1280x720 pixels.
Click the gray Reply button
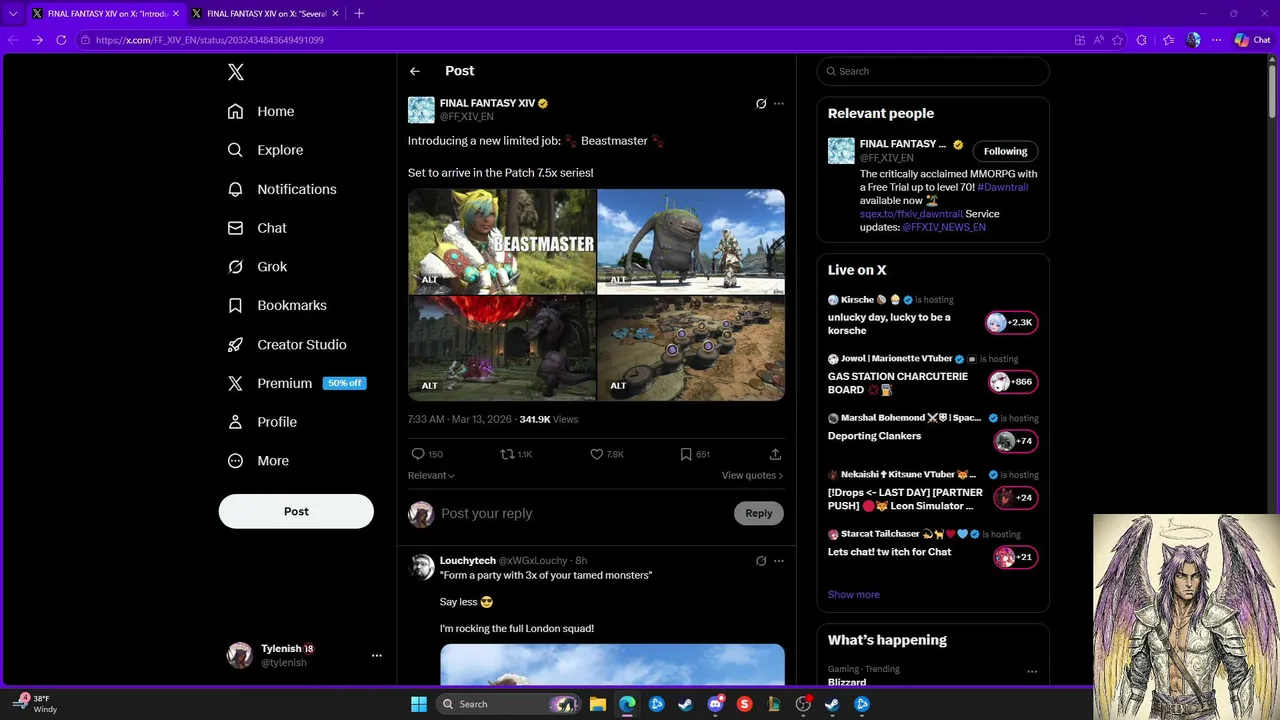coord(758,513)
